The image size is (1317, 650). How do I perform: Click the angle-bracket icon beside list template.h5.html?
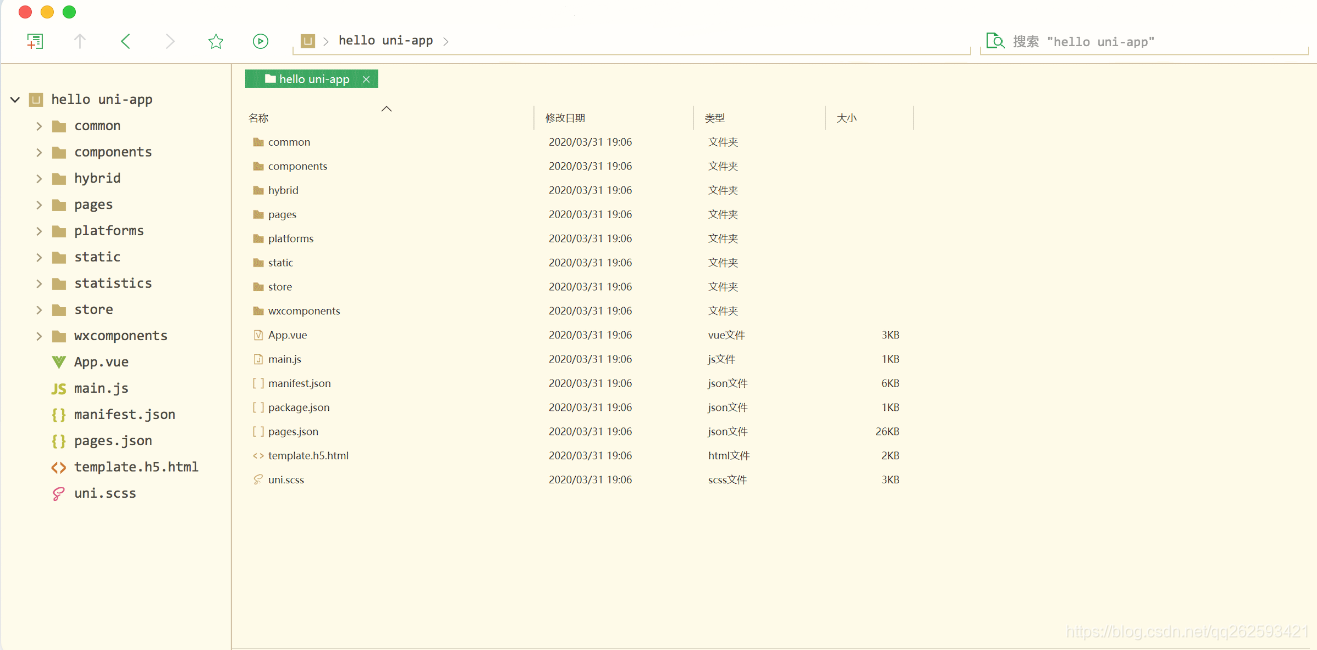pos(258,455)
